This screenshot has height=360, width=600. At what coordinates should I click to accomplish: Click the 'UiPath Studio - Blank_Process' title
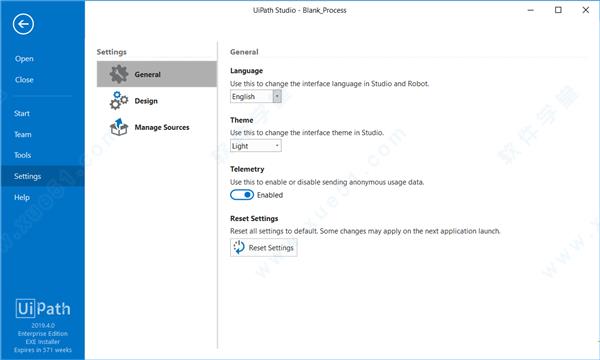tap(300, 10)
